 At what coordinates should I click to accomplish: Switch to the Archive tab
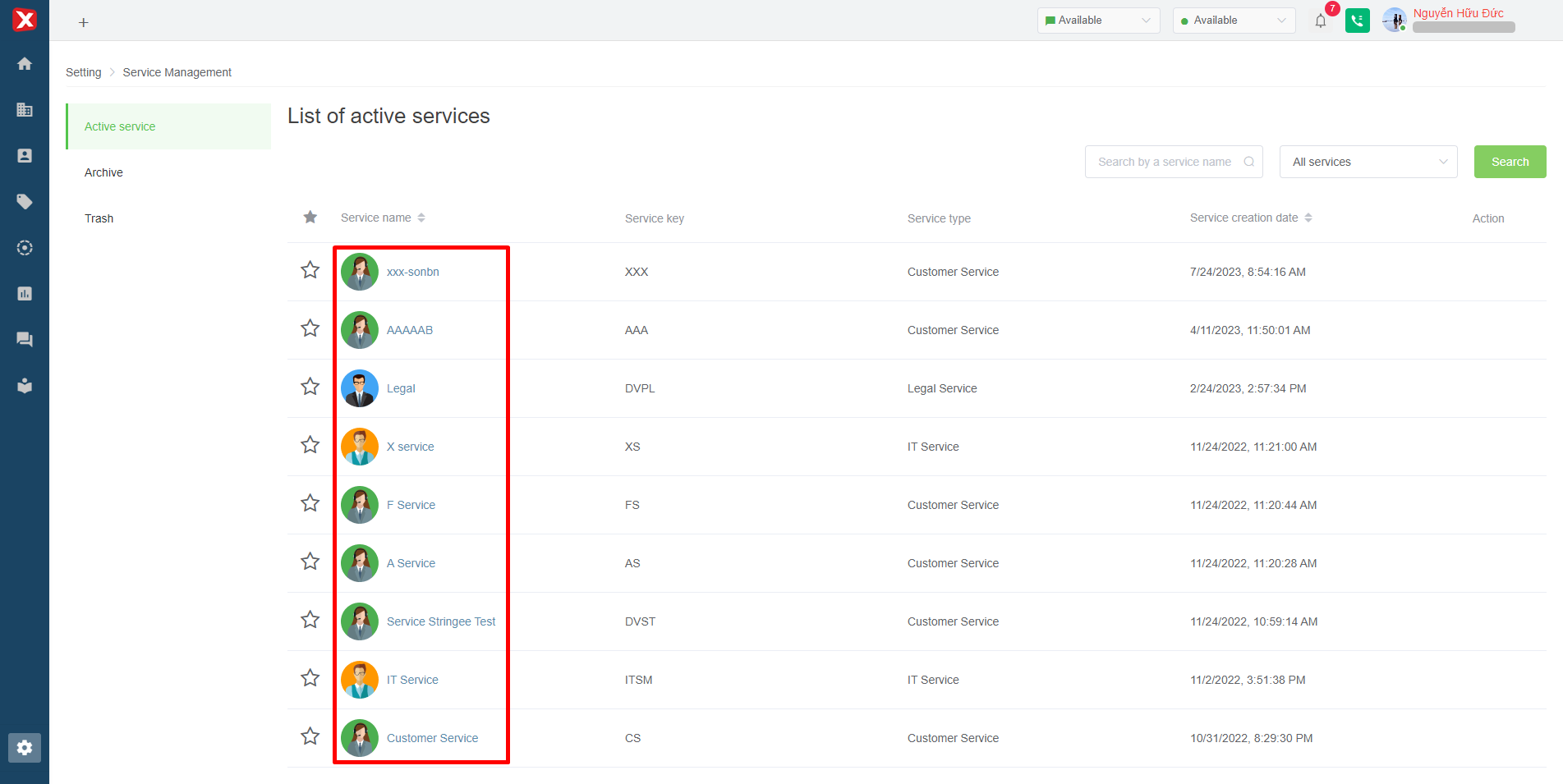103,172
